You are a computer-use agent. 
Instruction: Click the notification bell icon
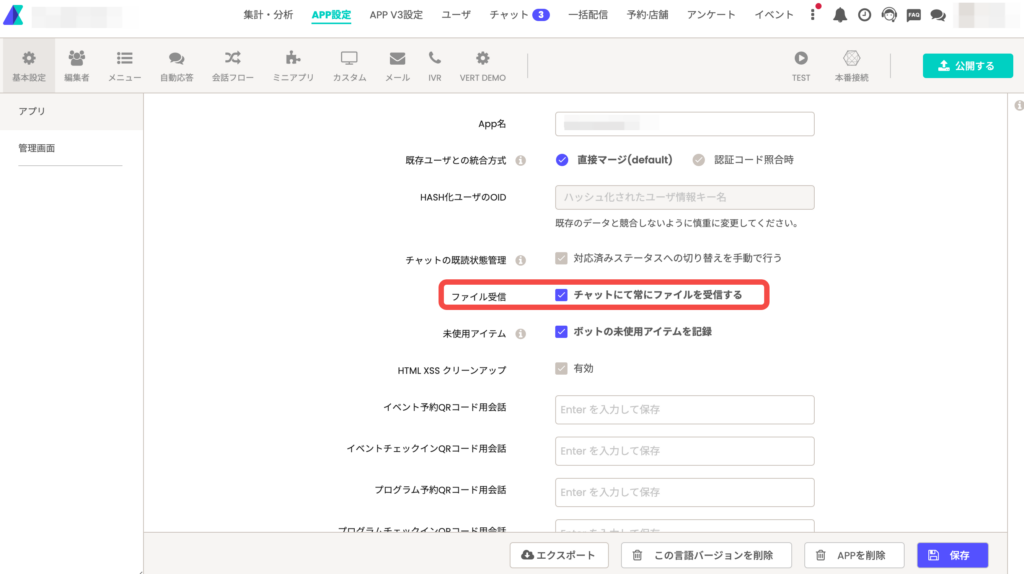point(840,15)
